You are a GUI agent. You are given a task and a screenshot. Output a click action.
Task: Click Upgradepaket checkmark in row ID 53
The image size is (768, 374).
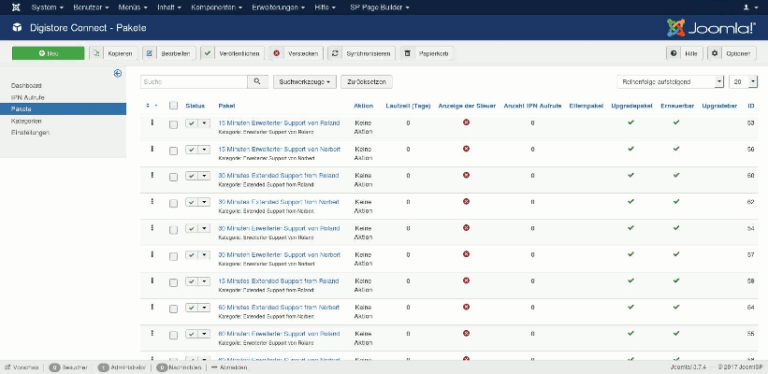[x=631, y=122]
